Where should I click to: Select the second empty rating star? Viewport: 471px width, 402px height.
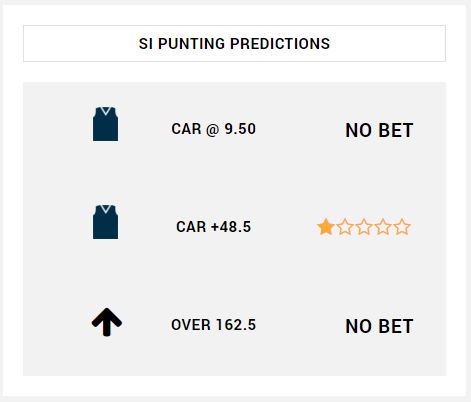(345, 227)
